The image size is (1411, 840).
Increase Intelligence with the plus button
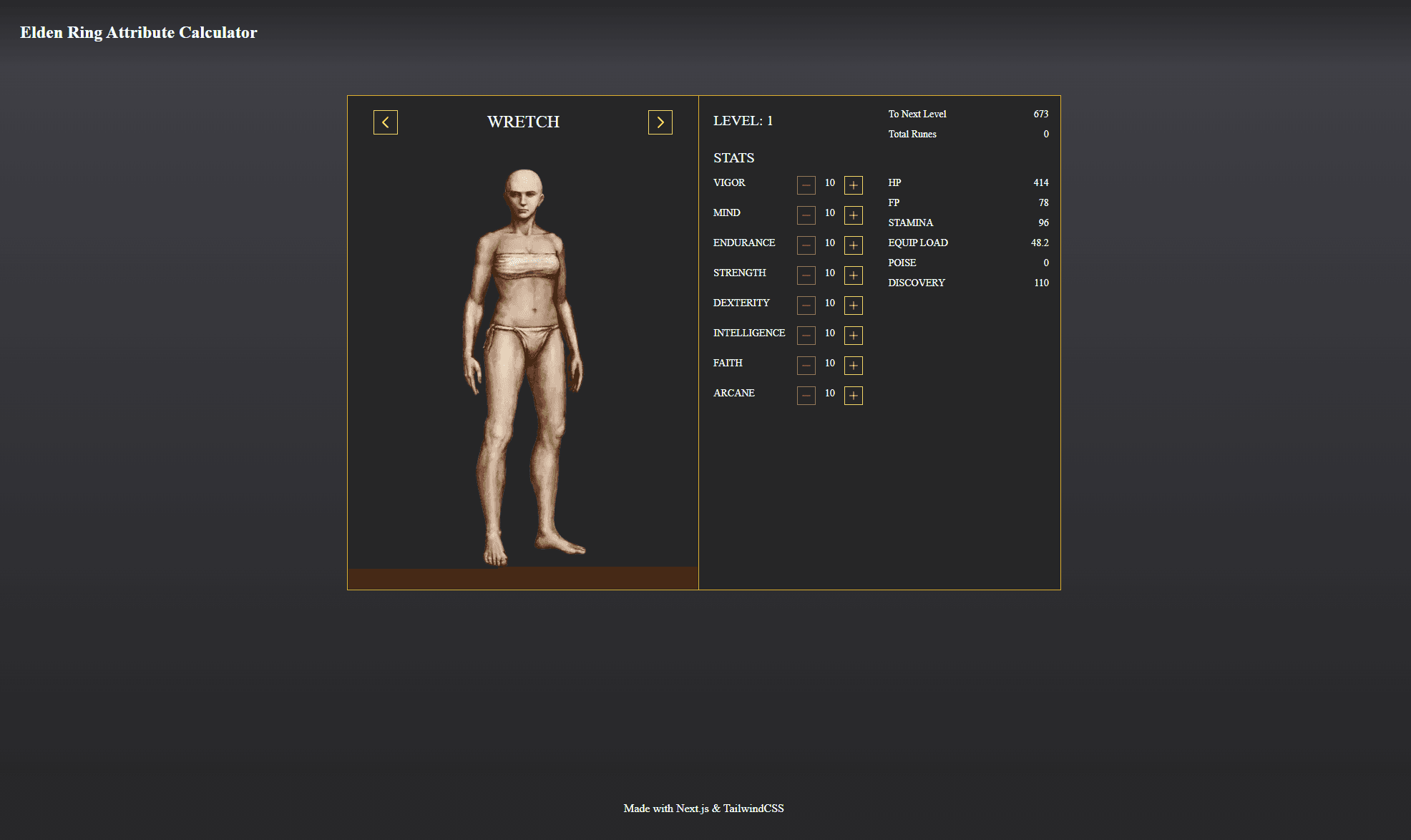pos(853,336)
